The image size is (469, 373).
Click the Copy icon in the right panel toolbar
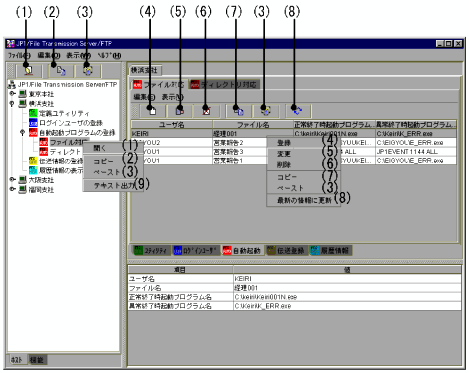[x=239, y=110]
